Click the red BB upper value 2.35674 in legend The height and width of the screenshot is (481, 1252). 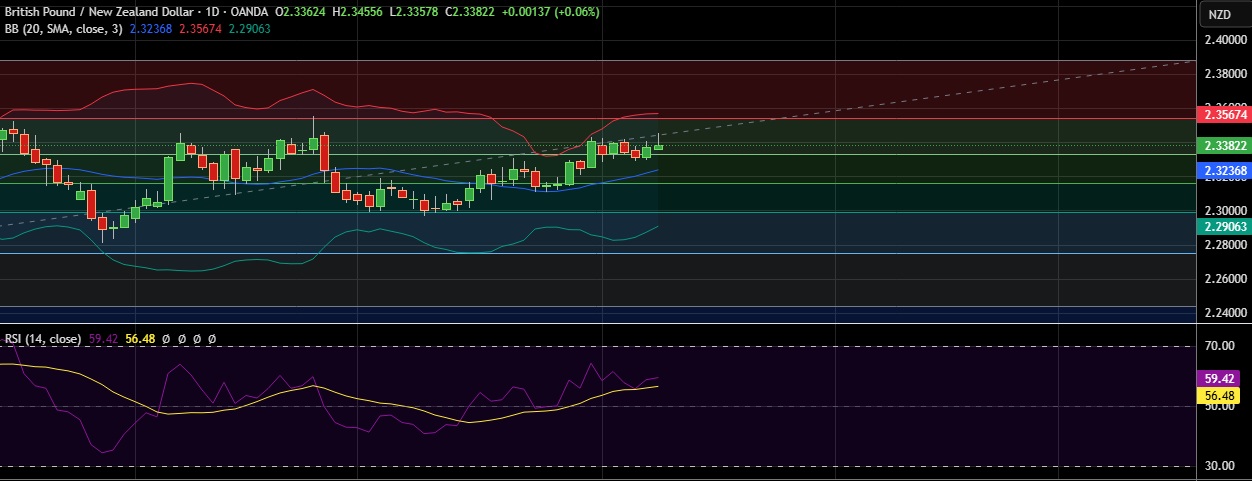click(x=202, y=29)
